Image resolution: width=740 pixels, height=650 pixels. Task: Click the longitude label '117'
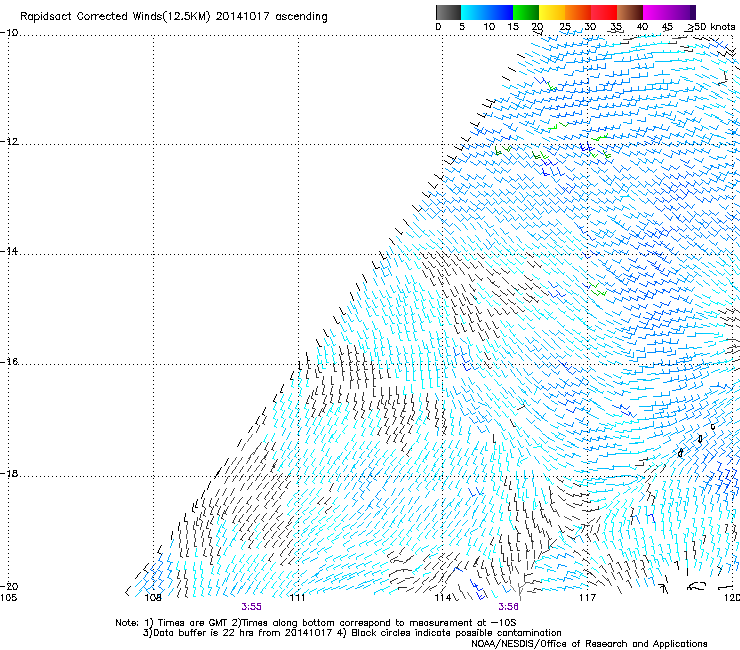click(587, 598)
